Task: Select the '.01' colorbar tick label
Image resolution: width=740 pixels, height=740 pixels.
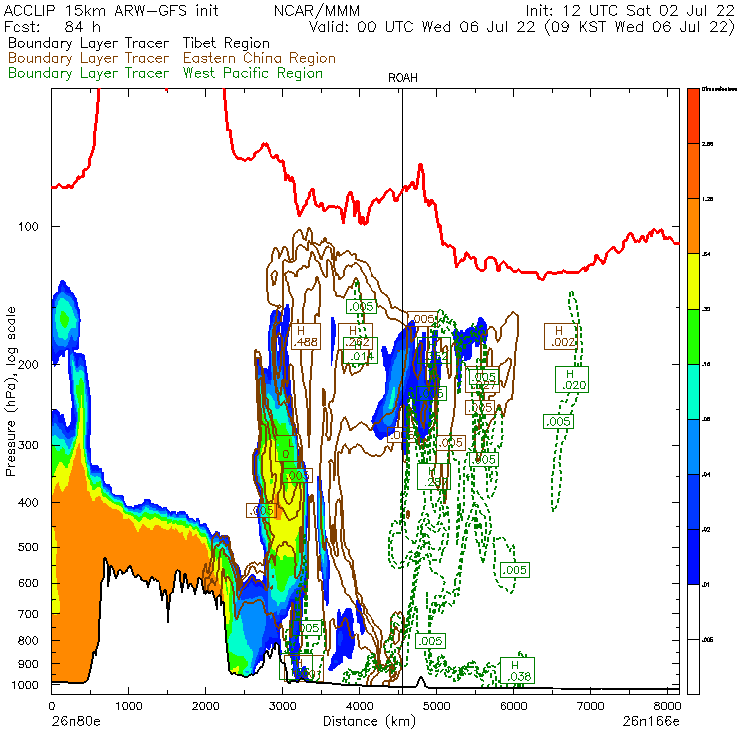Action: [706, 585]
